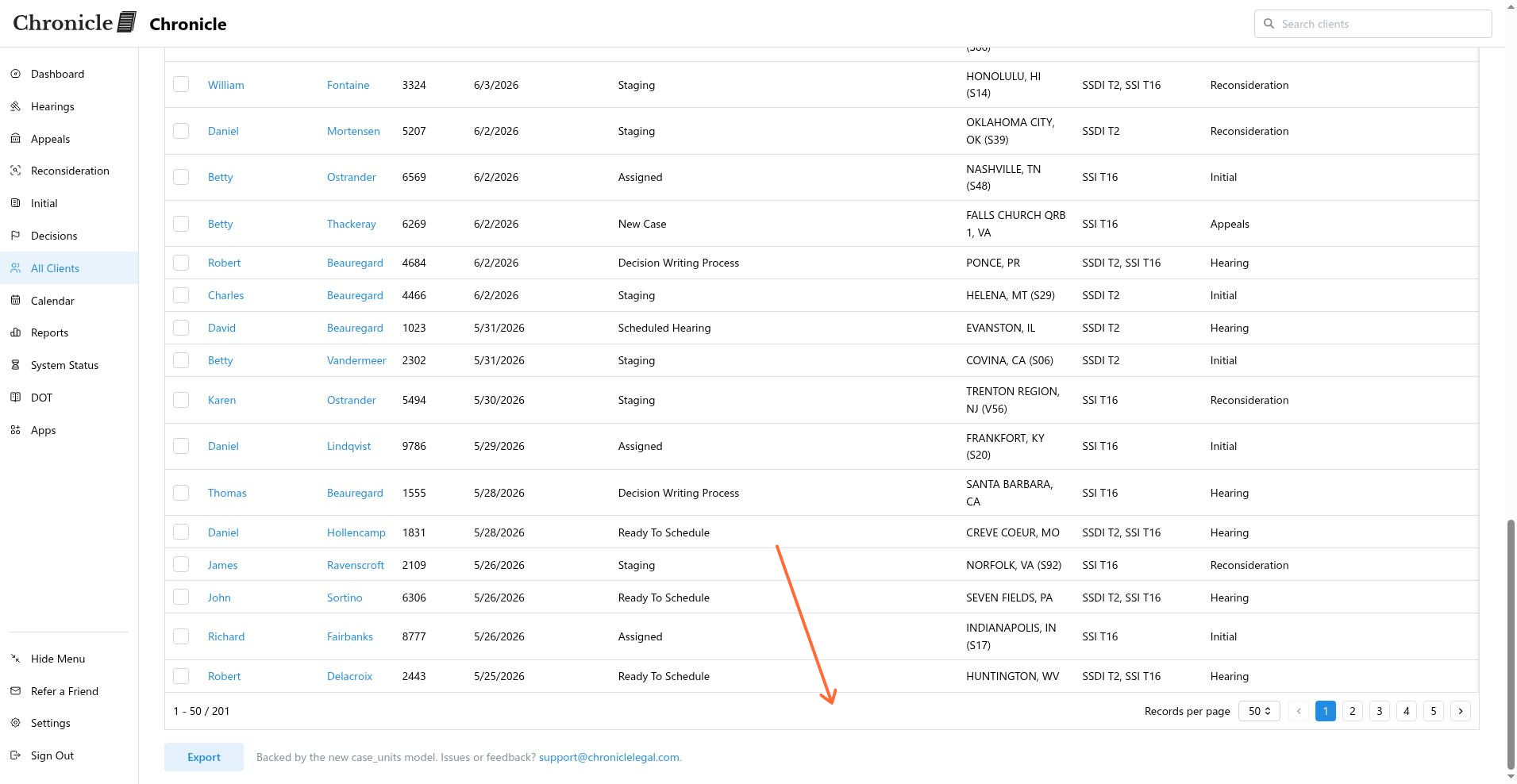Viewport: 1517px width, 784px height.
Task: Click the previous page arrow
Action: [1299, 711]
